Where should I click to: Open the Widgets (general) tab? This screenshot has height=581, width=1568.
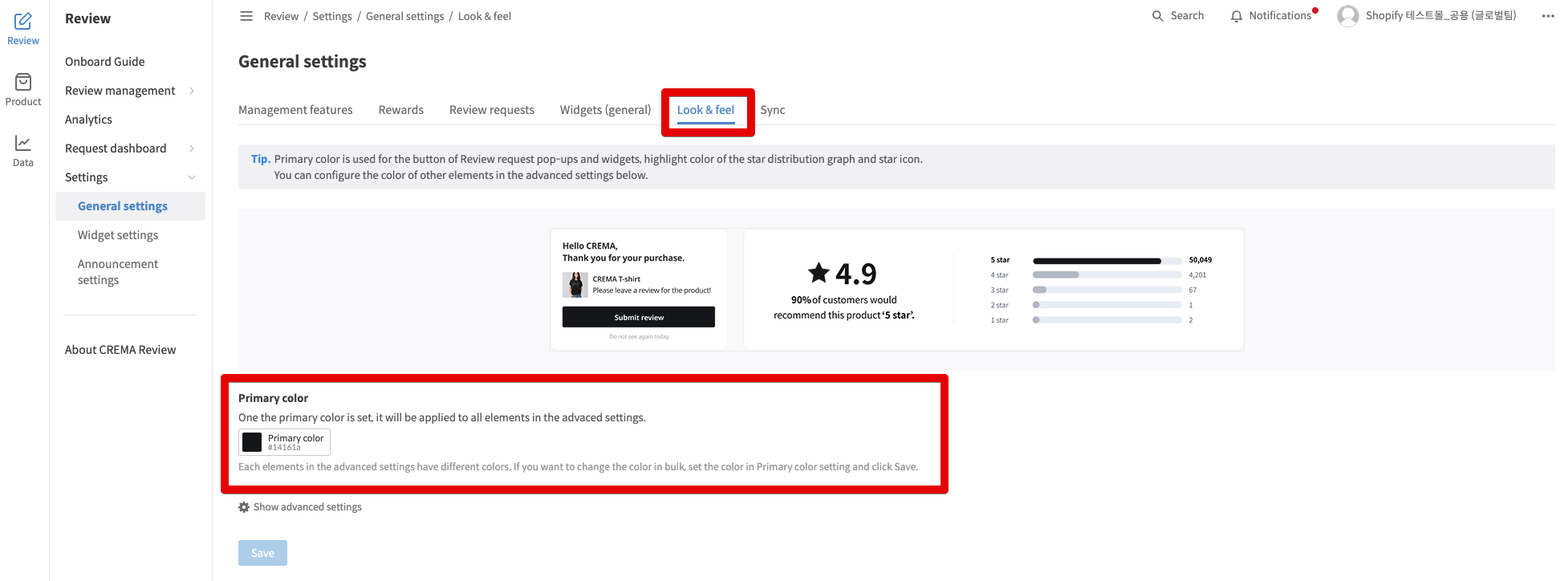pos(605,110)
